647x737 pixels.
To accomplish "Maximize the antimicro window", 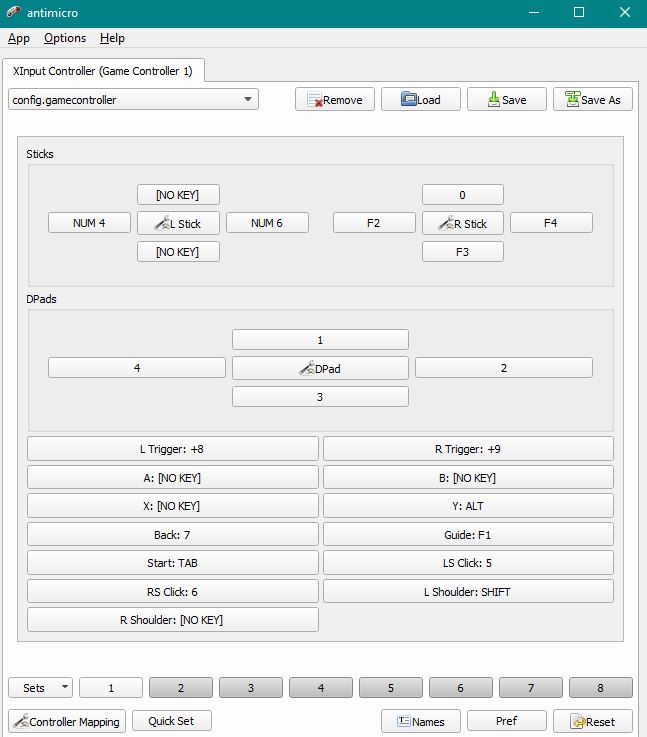I will [579, 13].
